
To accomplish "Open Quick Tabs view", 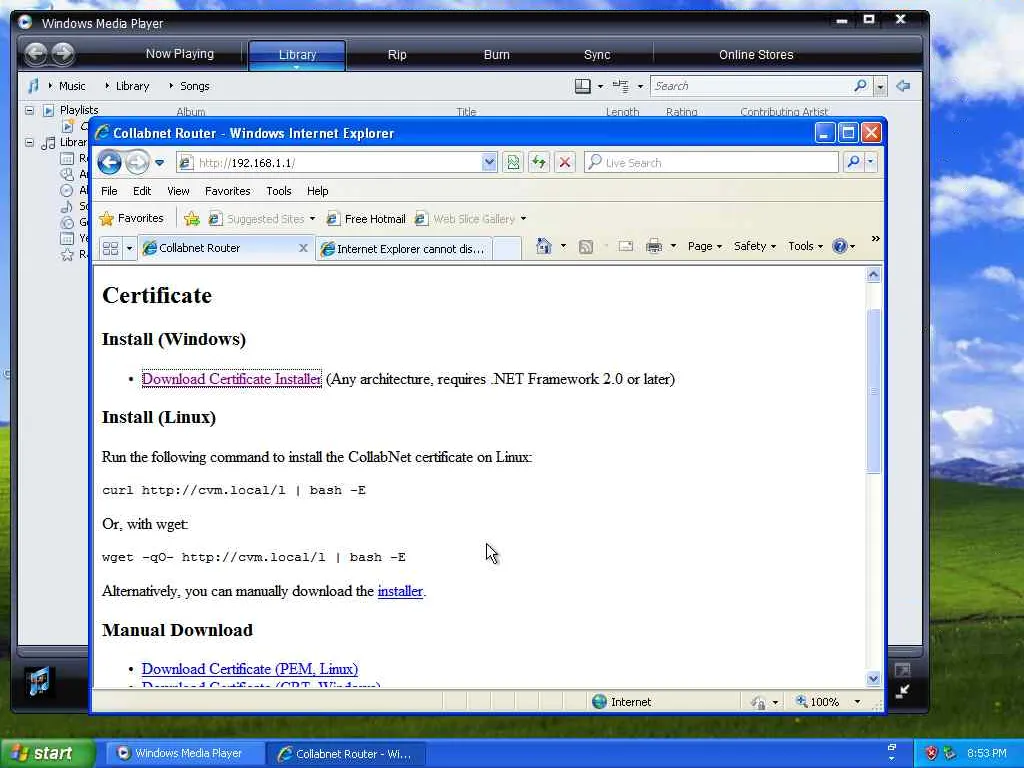I will point(110,248).
